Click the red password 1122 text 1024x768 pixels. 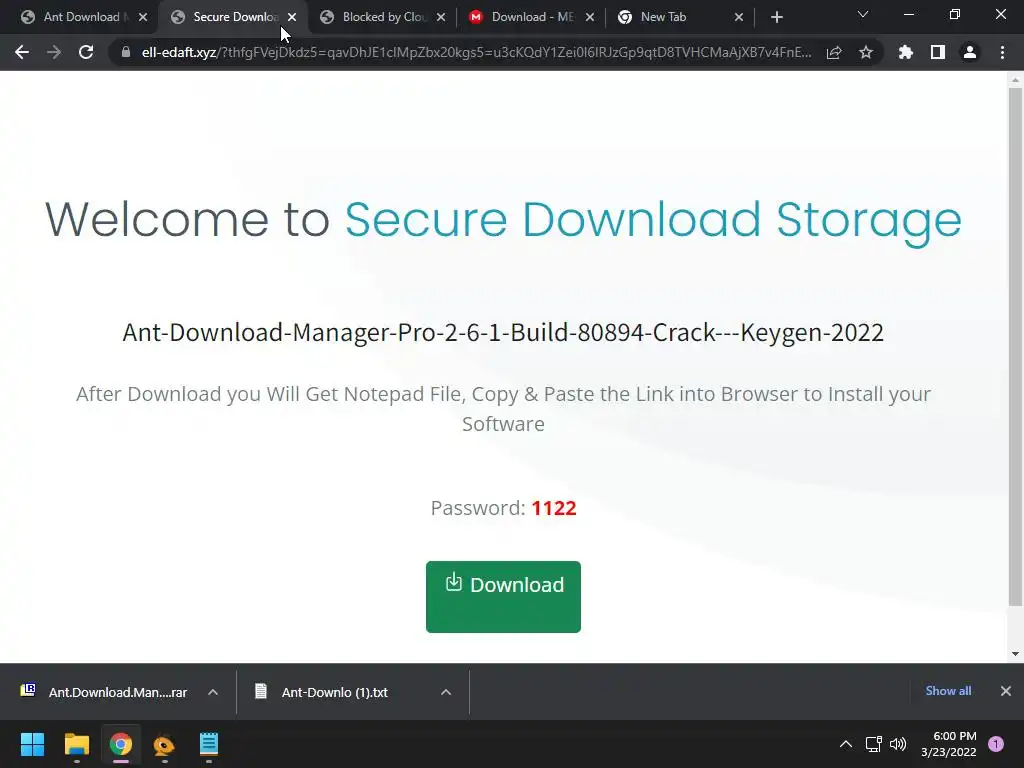point(554,508)
